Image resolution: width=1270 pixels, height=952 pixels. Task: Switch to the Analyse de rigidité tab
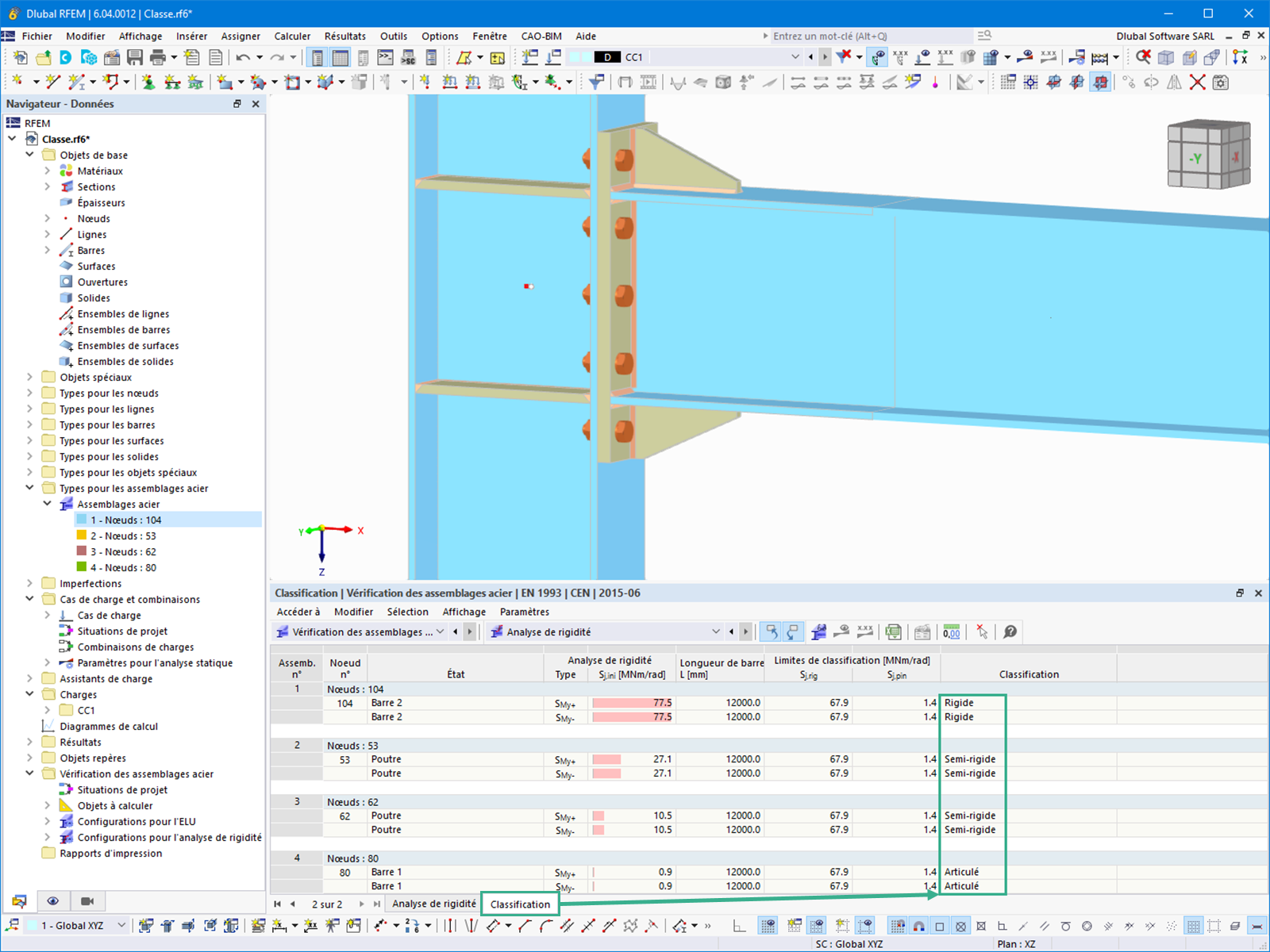[434, 904]
